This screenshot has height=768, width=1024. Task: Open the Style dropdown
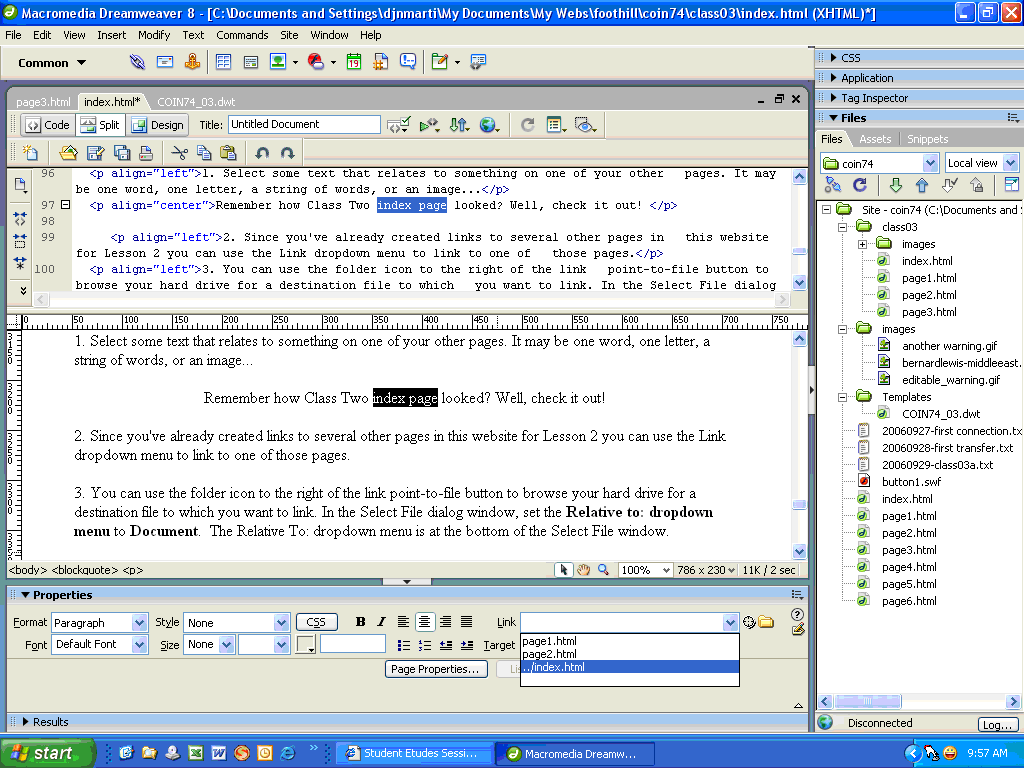281,623
